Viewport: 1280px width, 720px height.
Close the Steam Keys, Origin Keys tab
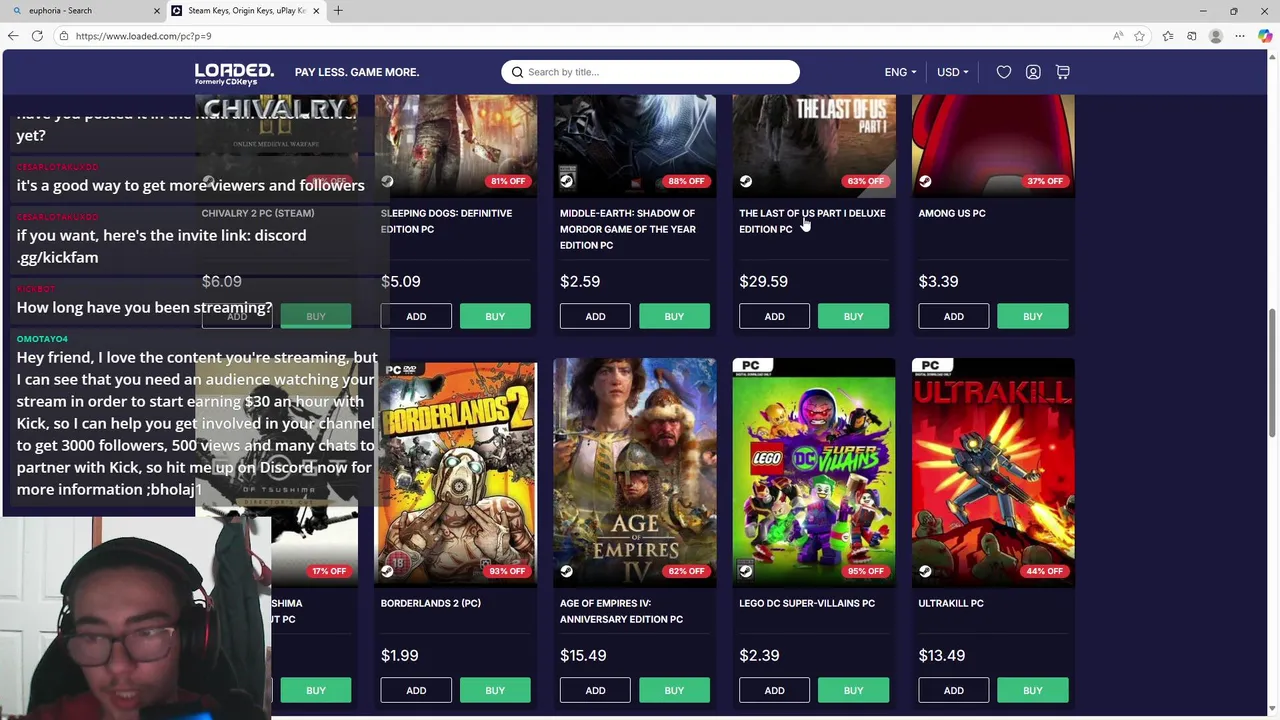point(316,11)
